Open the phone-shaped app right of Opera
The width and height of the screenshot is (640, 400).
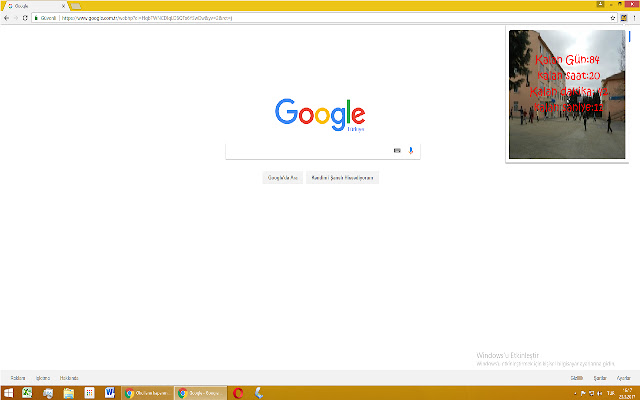tap(259, 393)
